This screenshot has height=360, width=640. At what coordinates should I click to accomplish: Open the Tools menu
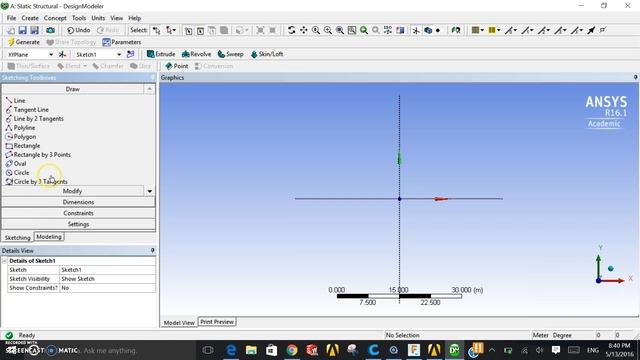[79, 18]
